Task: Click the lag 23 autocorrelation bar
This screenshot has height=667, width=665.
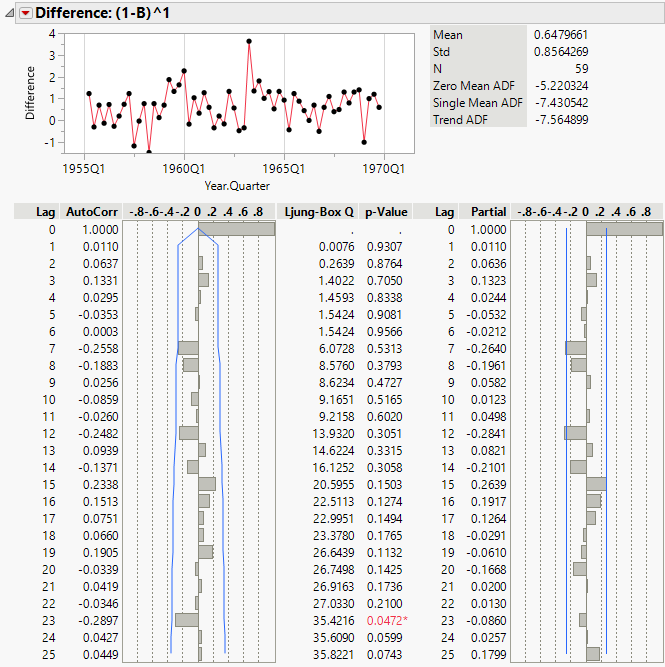Action: [x=187, y=620]
